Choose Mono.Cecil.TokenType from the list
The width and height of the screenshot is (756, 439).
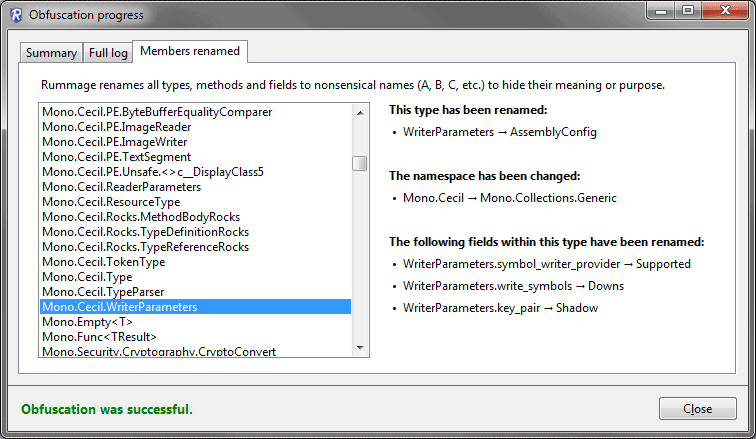(103, 262)
